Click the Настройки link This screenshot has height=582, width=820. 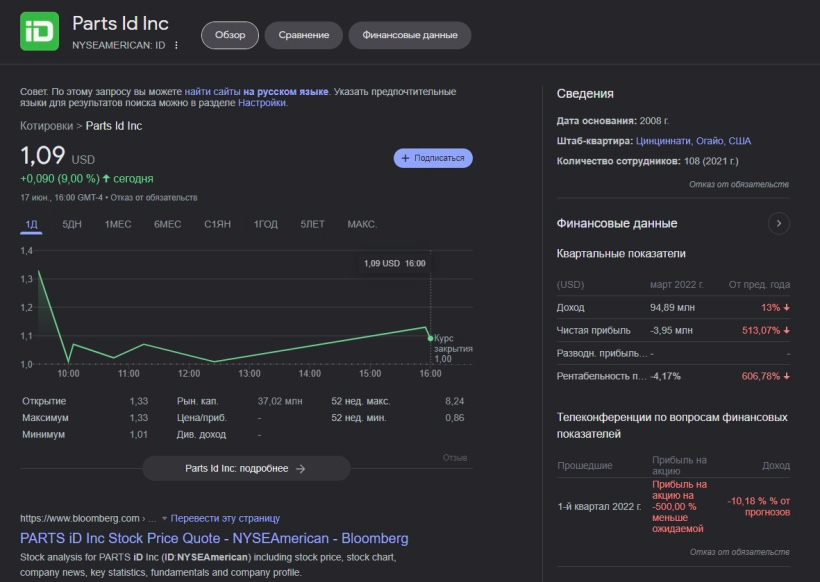tap(261, 102)
